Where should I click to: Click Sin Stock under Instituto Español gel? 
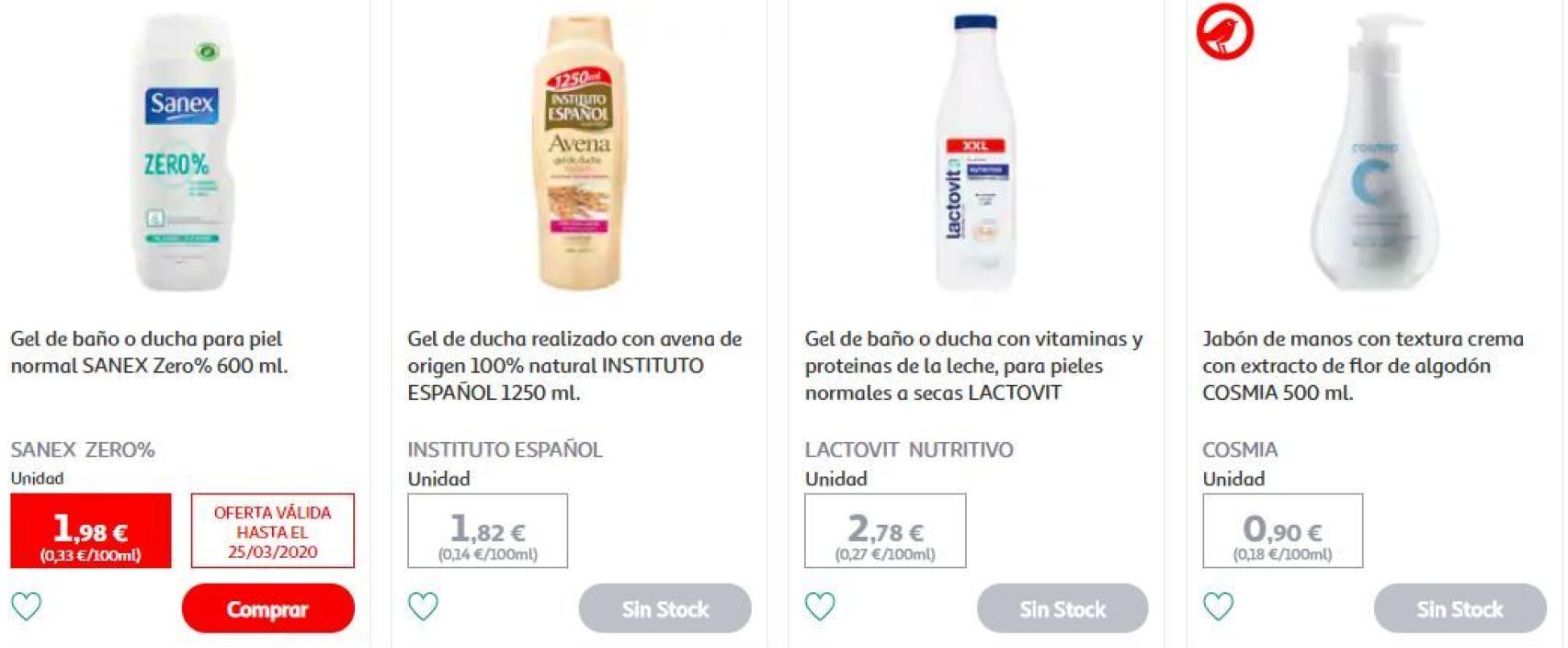[x=665, y=608]
